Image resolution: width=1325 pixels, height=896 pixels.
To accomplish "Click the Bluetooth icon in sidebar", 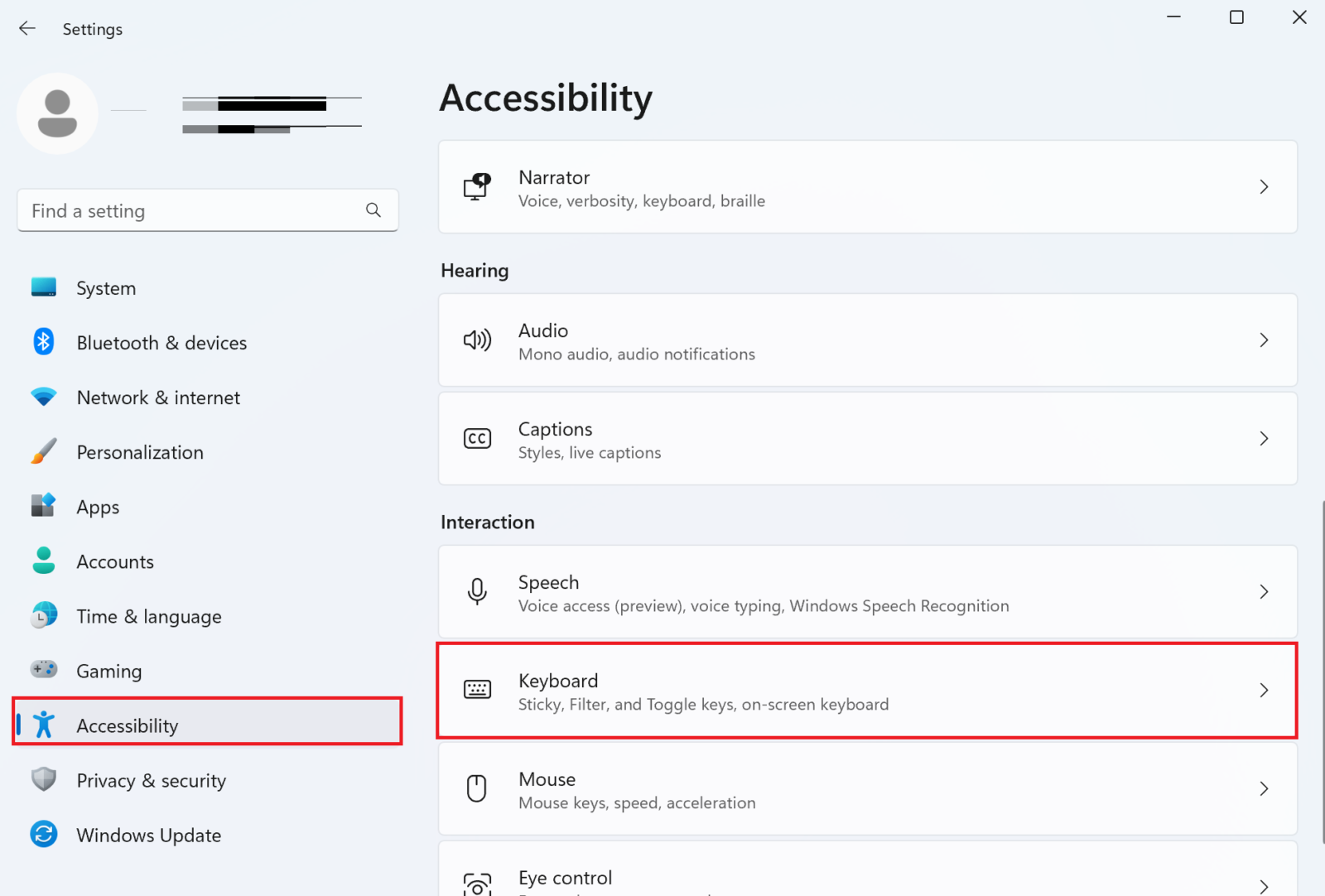I will coord(43,341).
